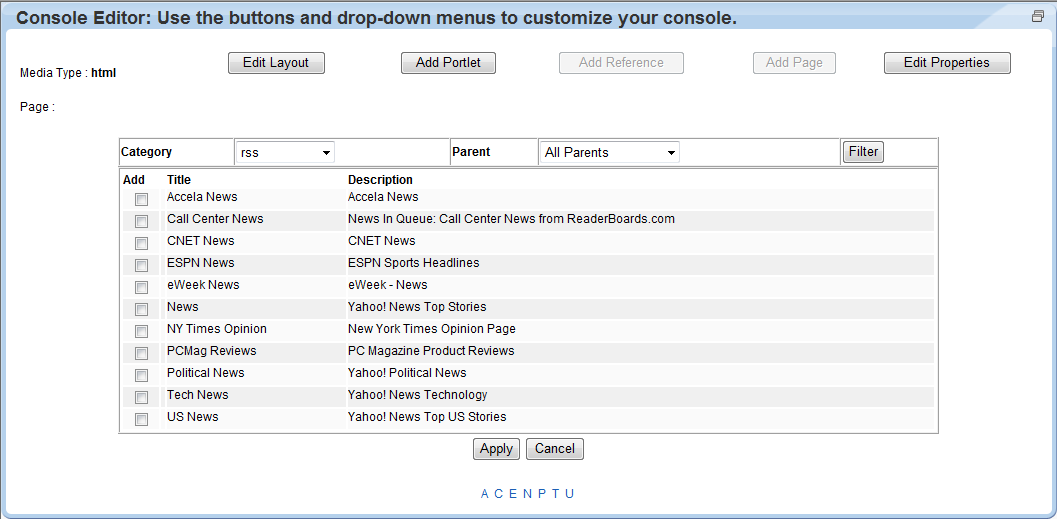
Task: Click the Edit Layout button
Action: point(276,63)
